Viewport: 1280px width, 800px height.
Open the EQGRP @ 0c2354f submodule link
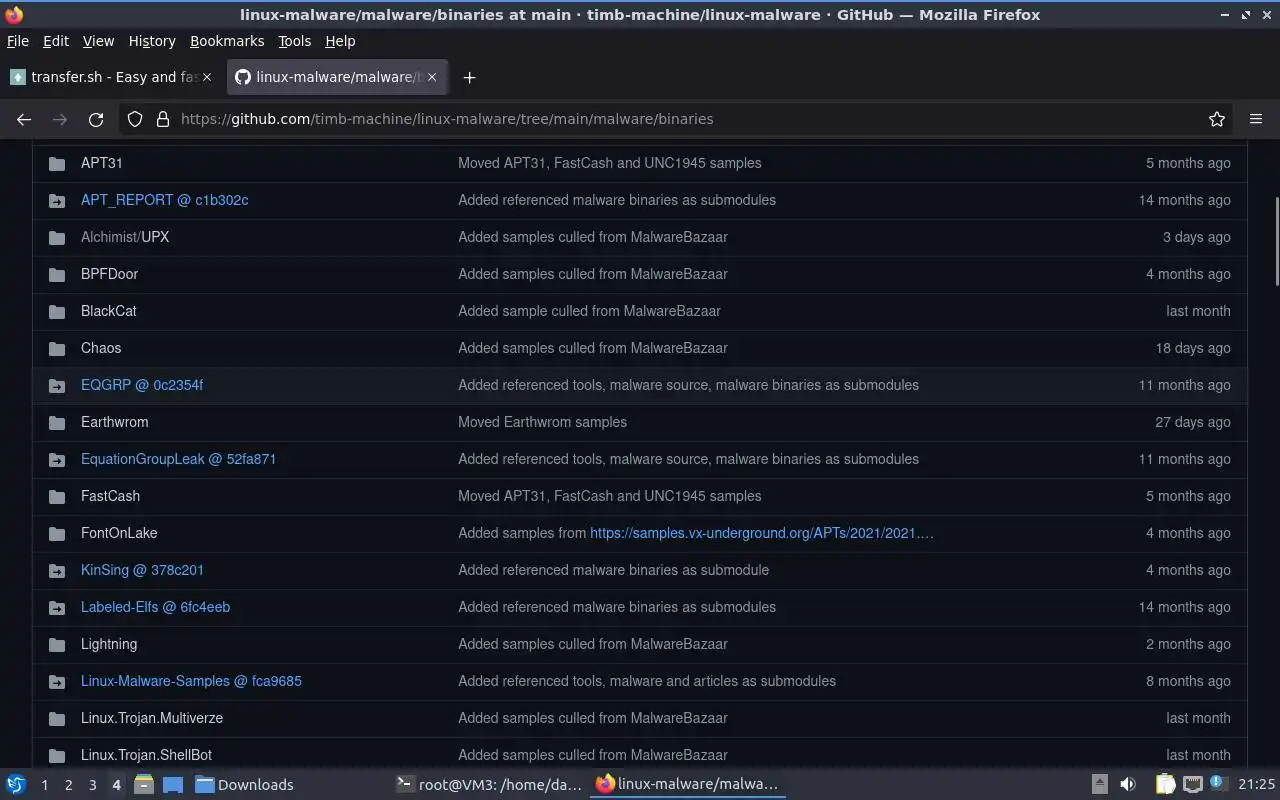tap(142, 385)
